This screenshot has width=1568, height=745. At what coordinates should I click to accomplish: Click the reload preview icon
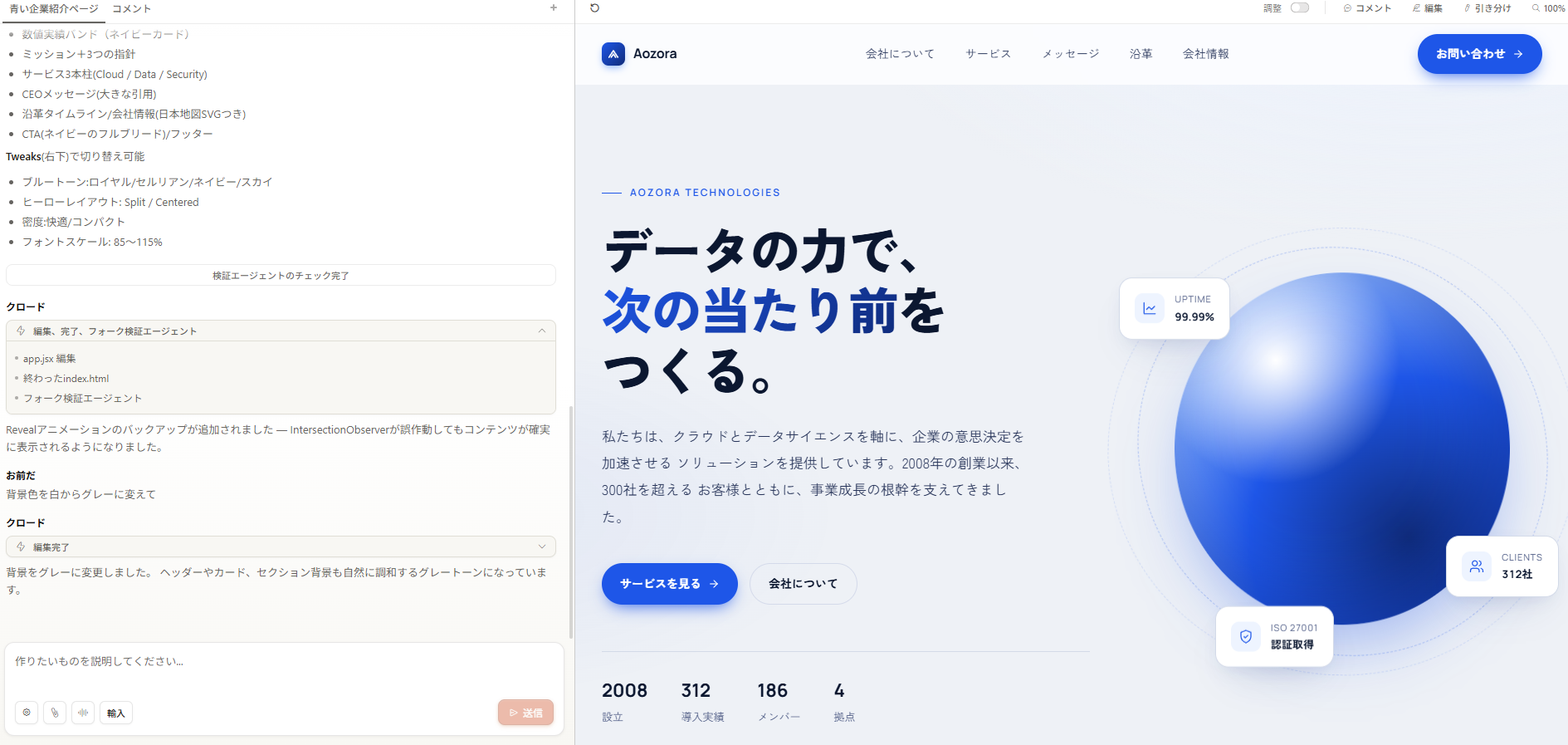coord(594,8)
